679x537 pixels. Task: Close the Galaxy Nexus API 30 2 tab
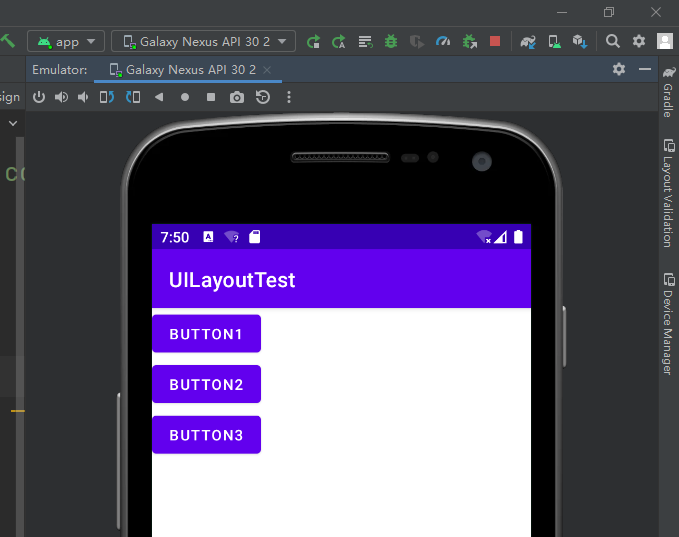pyautogui.click(x=267, y=70)
